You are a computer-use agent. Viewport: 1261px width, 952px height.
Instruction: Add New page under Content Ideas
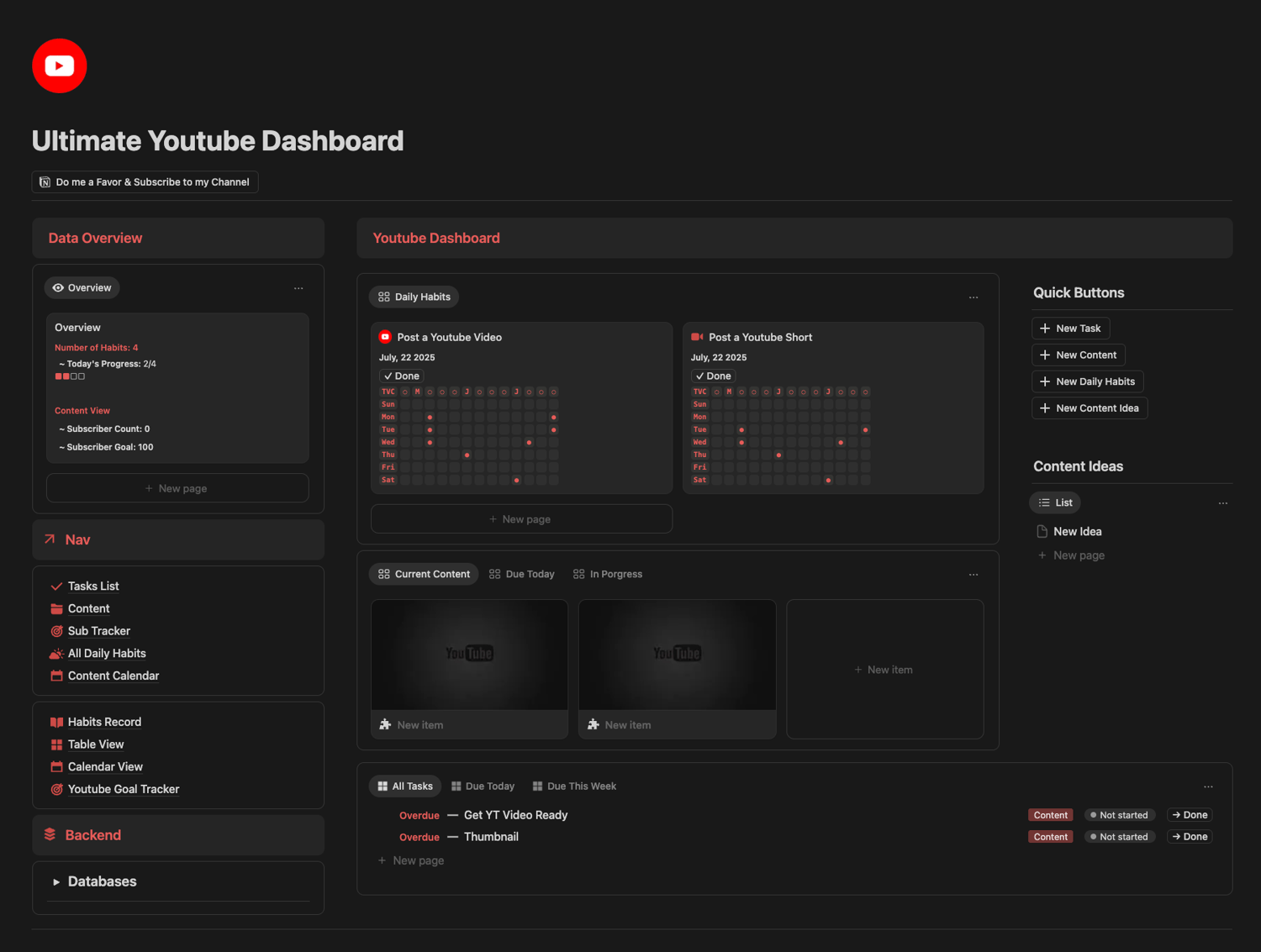[1072, 555]
